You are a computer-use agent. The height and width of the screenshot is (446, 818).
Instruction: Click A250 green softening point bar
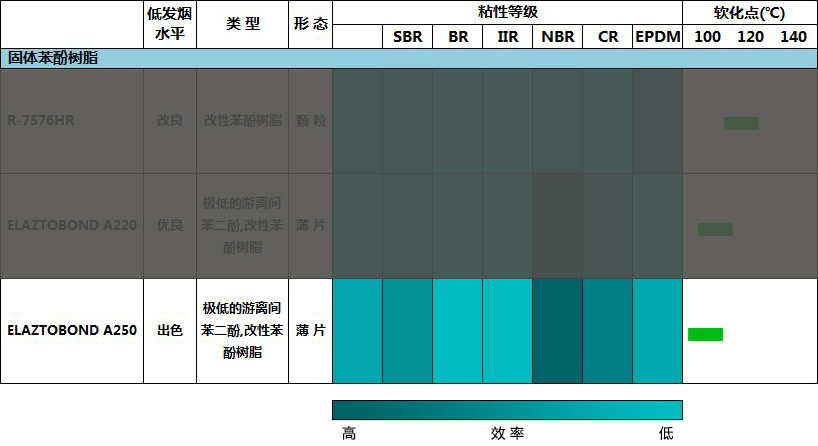point(705,334)
